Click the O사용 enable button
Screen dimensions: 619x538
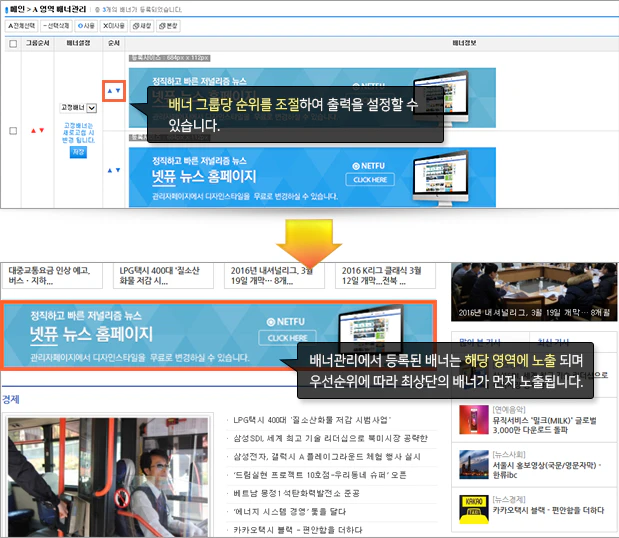86,26
